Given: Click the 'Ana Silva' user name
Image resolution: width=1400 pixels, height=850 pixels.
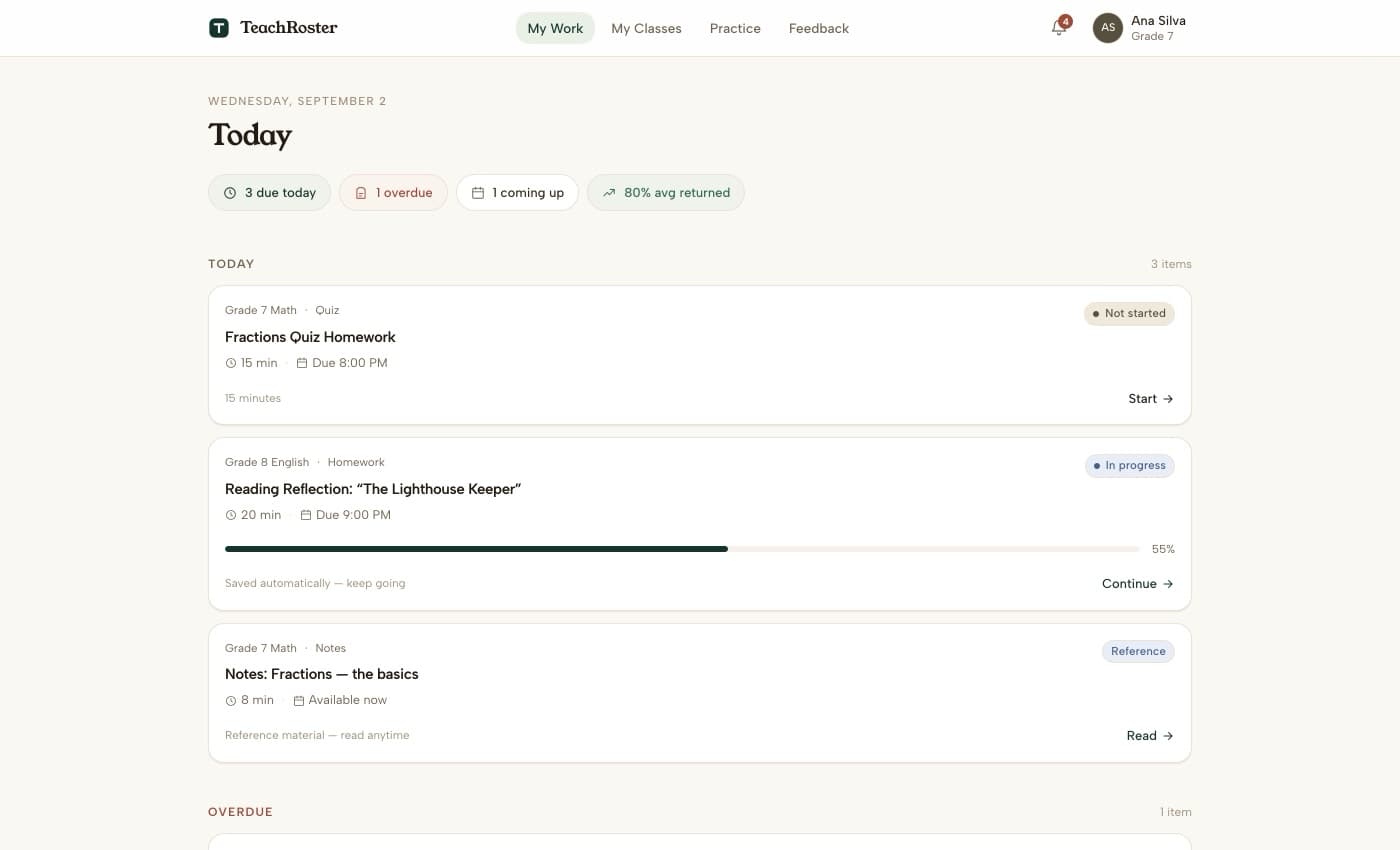Looking at the screenshot, I should pyautogui.click(x=1158, y=21).
